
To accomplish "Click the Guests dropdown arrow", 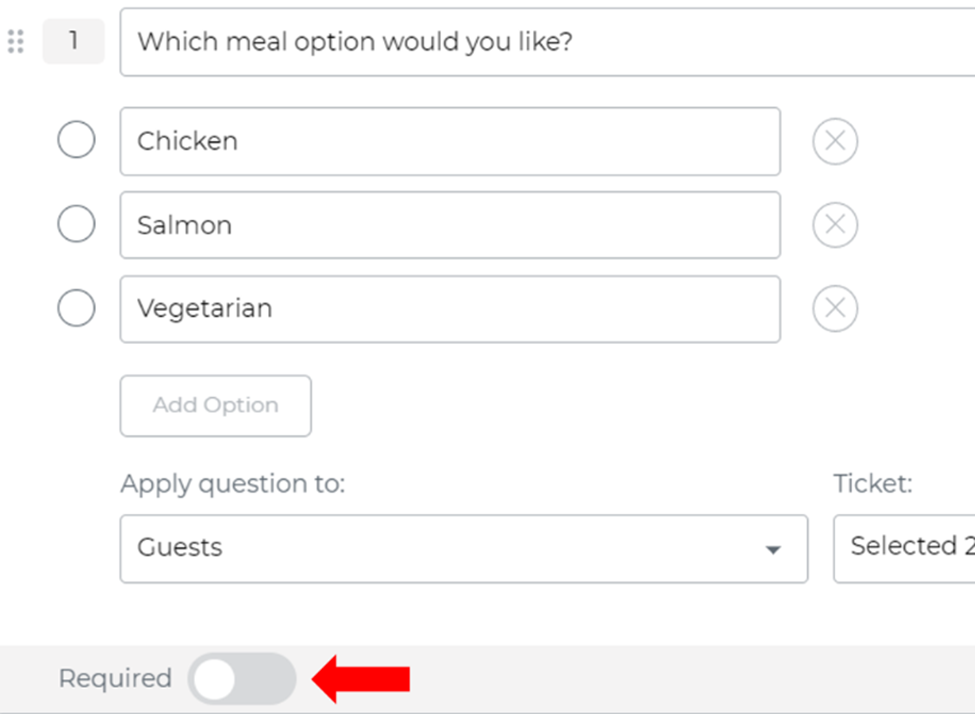I will click(772, 549).
